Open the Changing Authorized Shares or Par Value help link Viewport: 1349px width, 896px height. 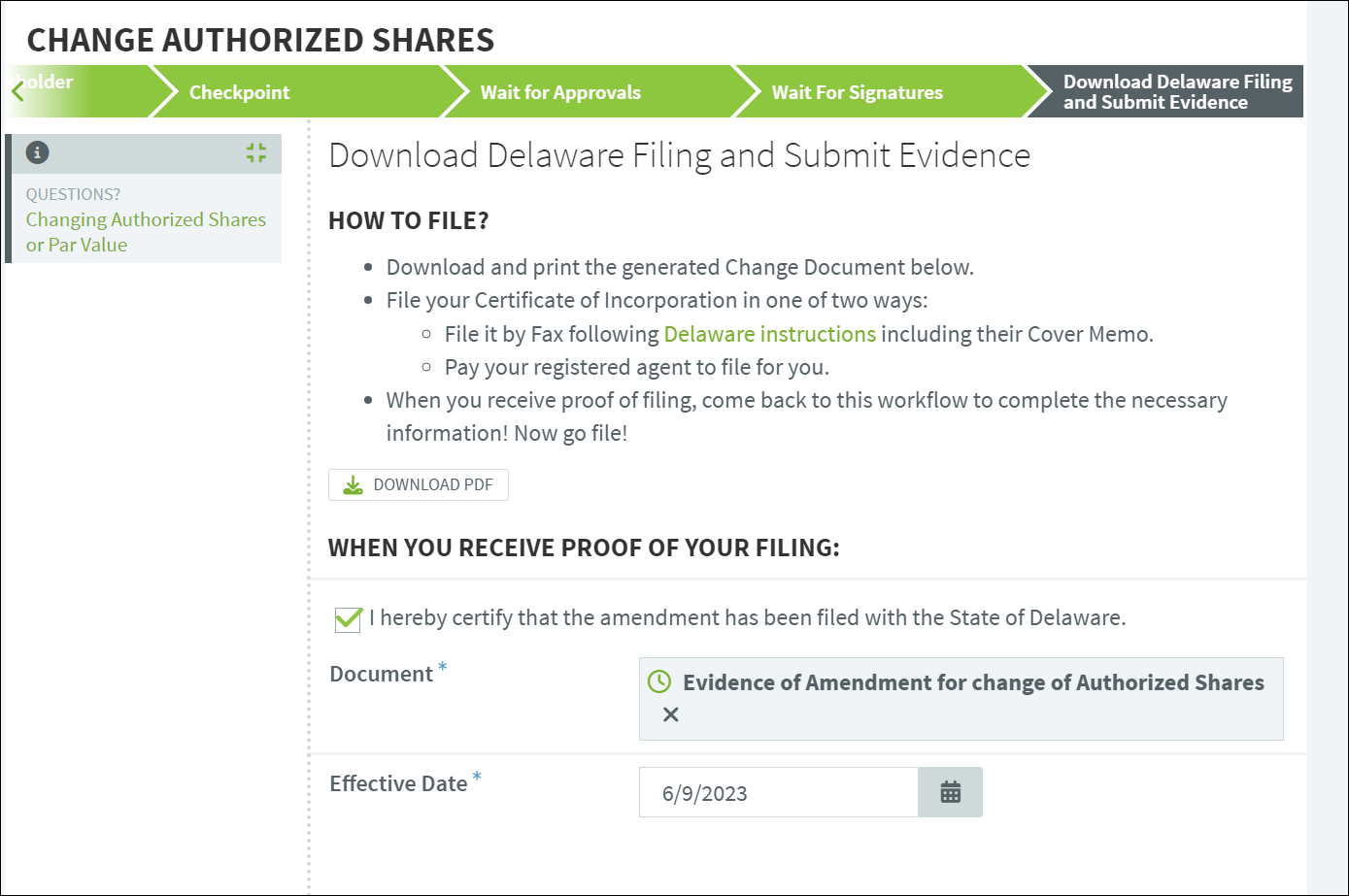tap(146, 232)
